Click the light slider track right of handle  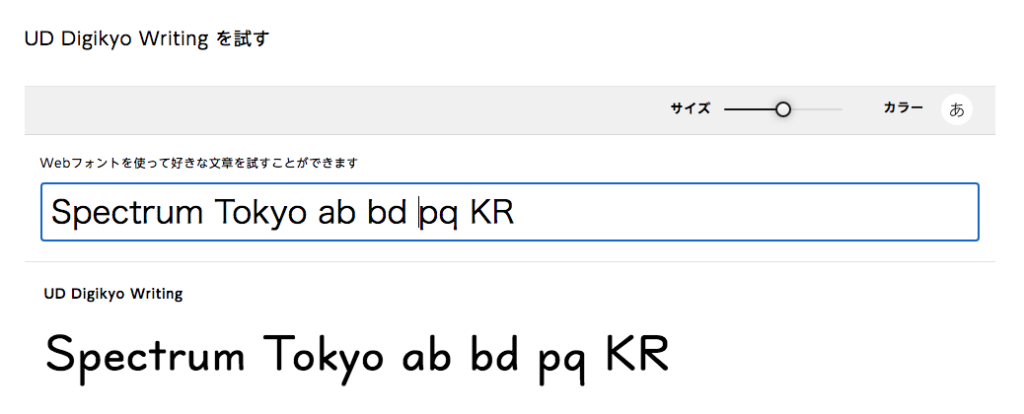point(817,110)
